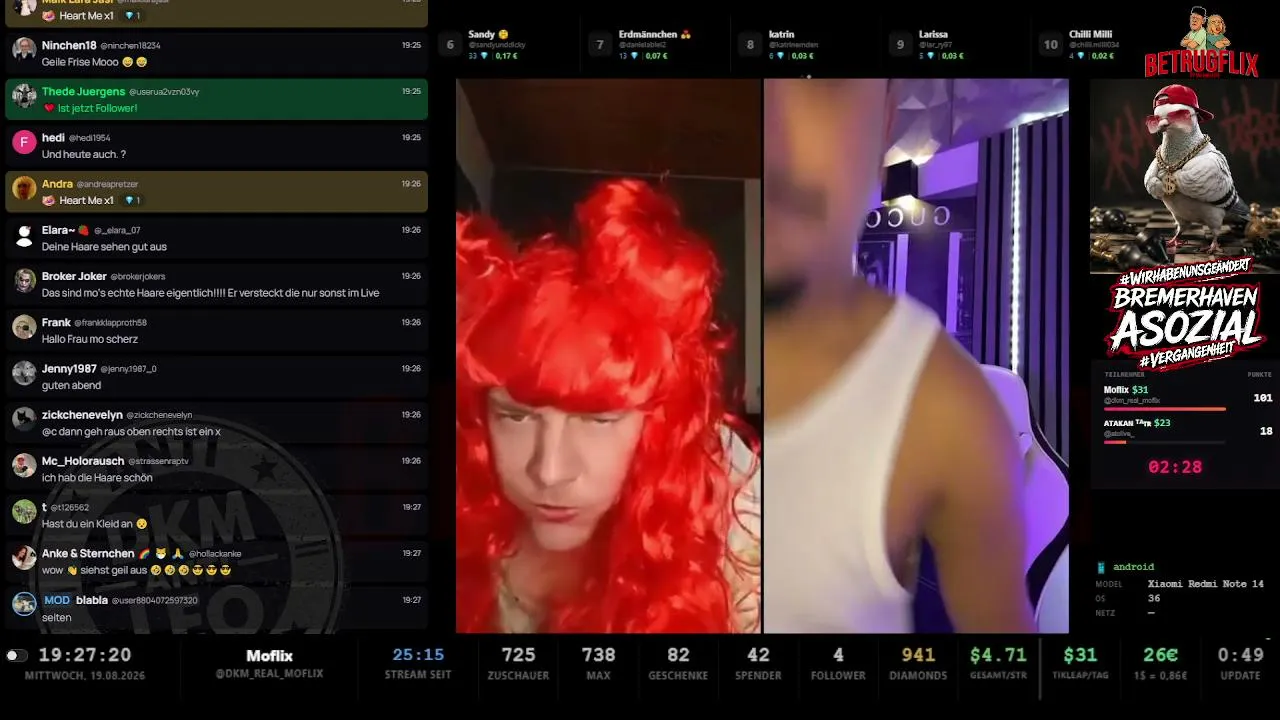Screen dimensions: 1280x720
Task: Toggle the switch next to the clock
Action: (16, 656)
